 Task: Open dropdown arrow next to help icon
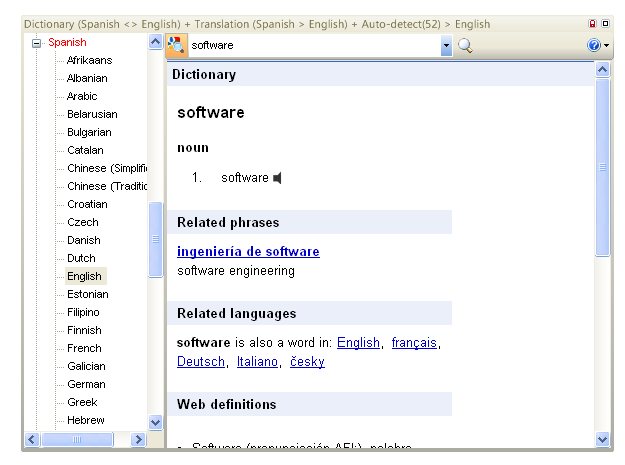[606, 46]
